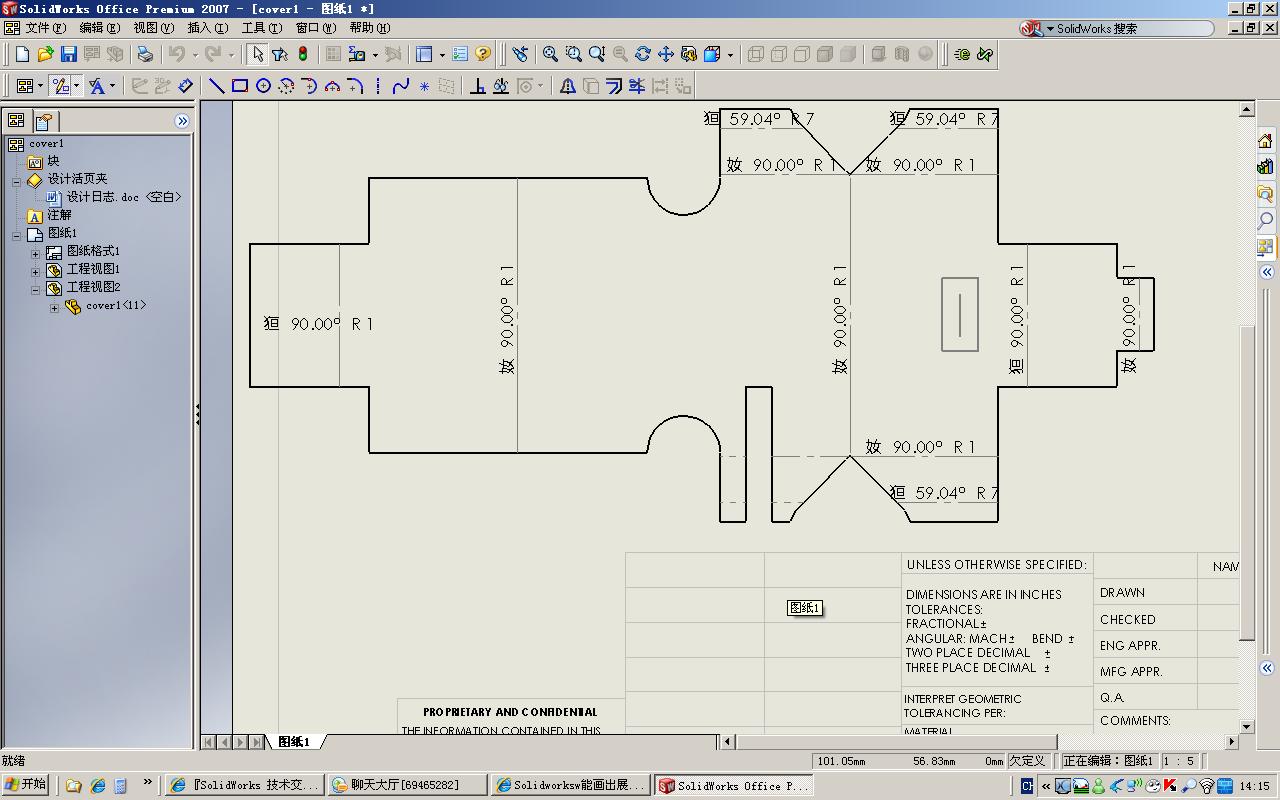Select the Line sketch tool

click(x=217, y=86)
